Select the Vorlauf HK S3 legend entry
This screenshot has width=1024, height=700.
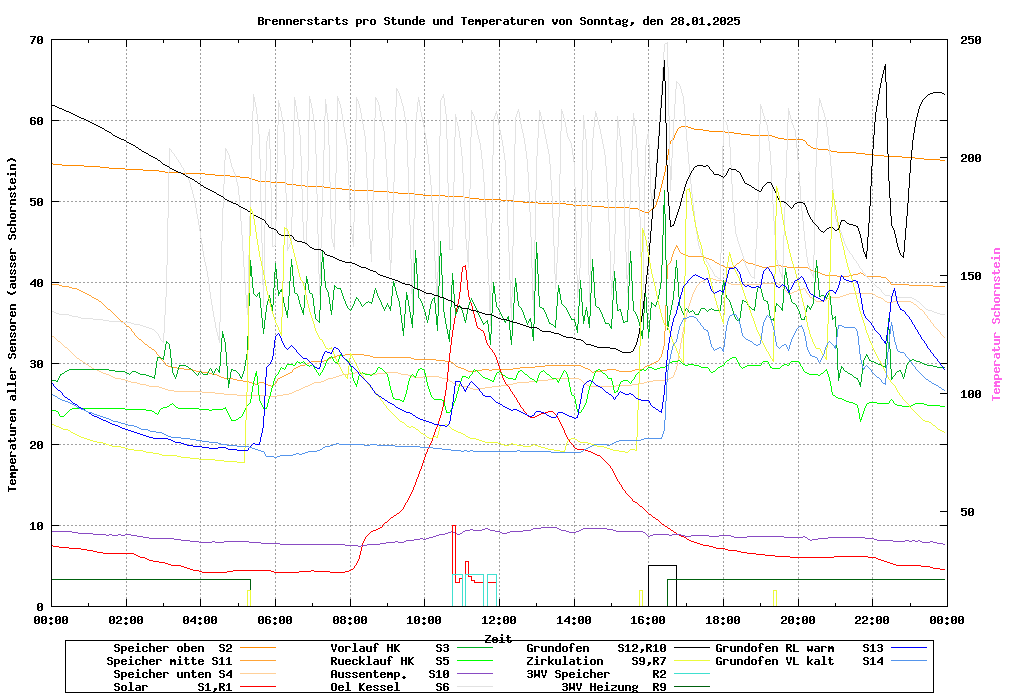coord(390,648)
